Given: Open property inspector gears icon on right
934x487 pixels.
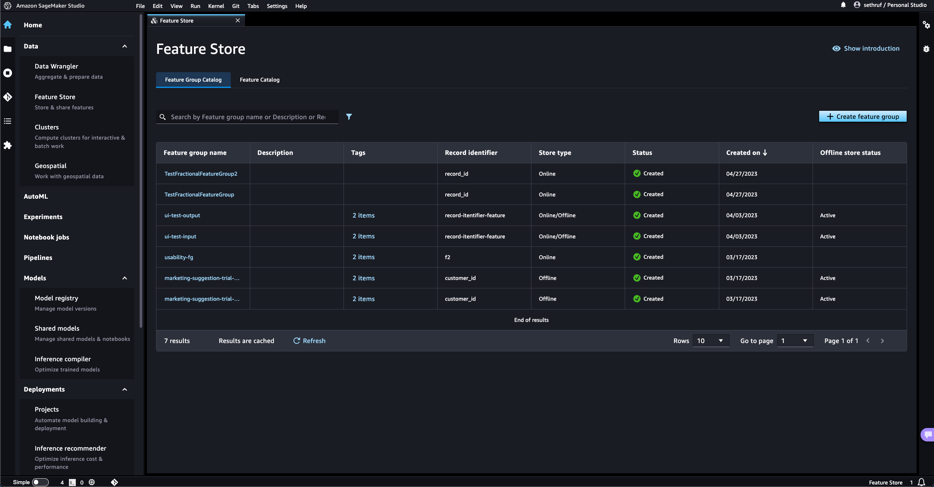Looking at the screenshot, I should click(926, 25).
